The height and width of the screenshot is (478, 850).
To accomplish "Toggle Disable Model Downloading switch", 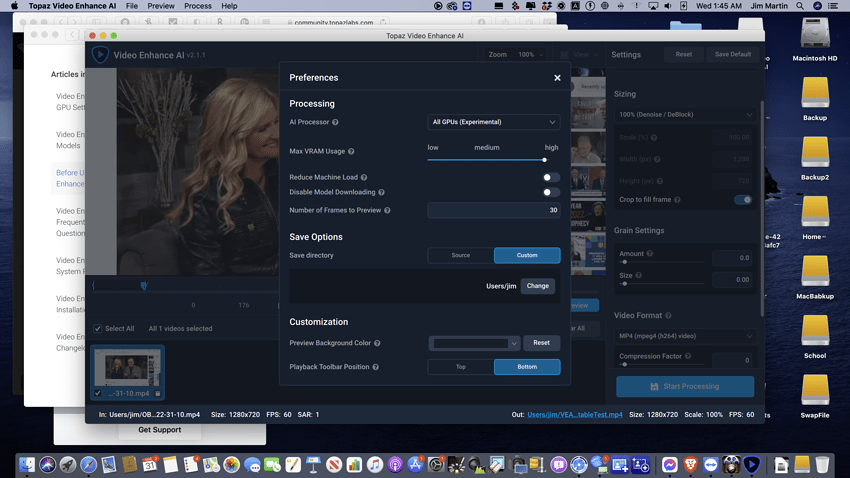I will tap(551, 192).
